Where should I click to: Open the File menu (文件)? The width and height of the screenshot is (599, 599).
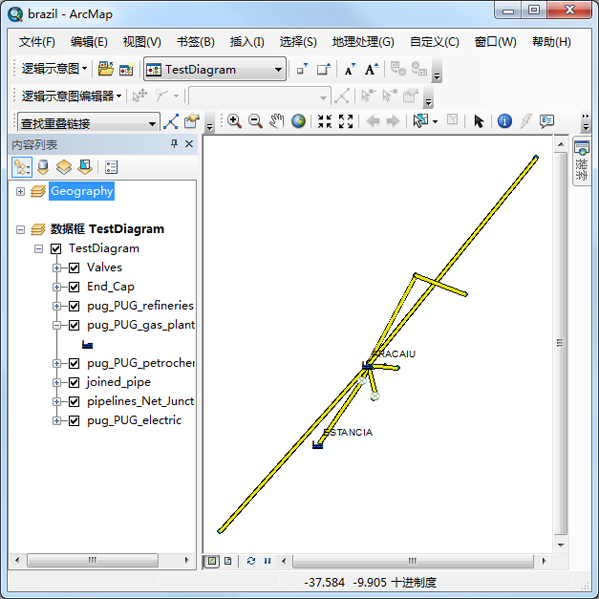(37, 42)
